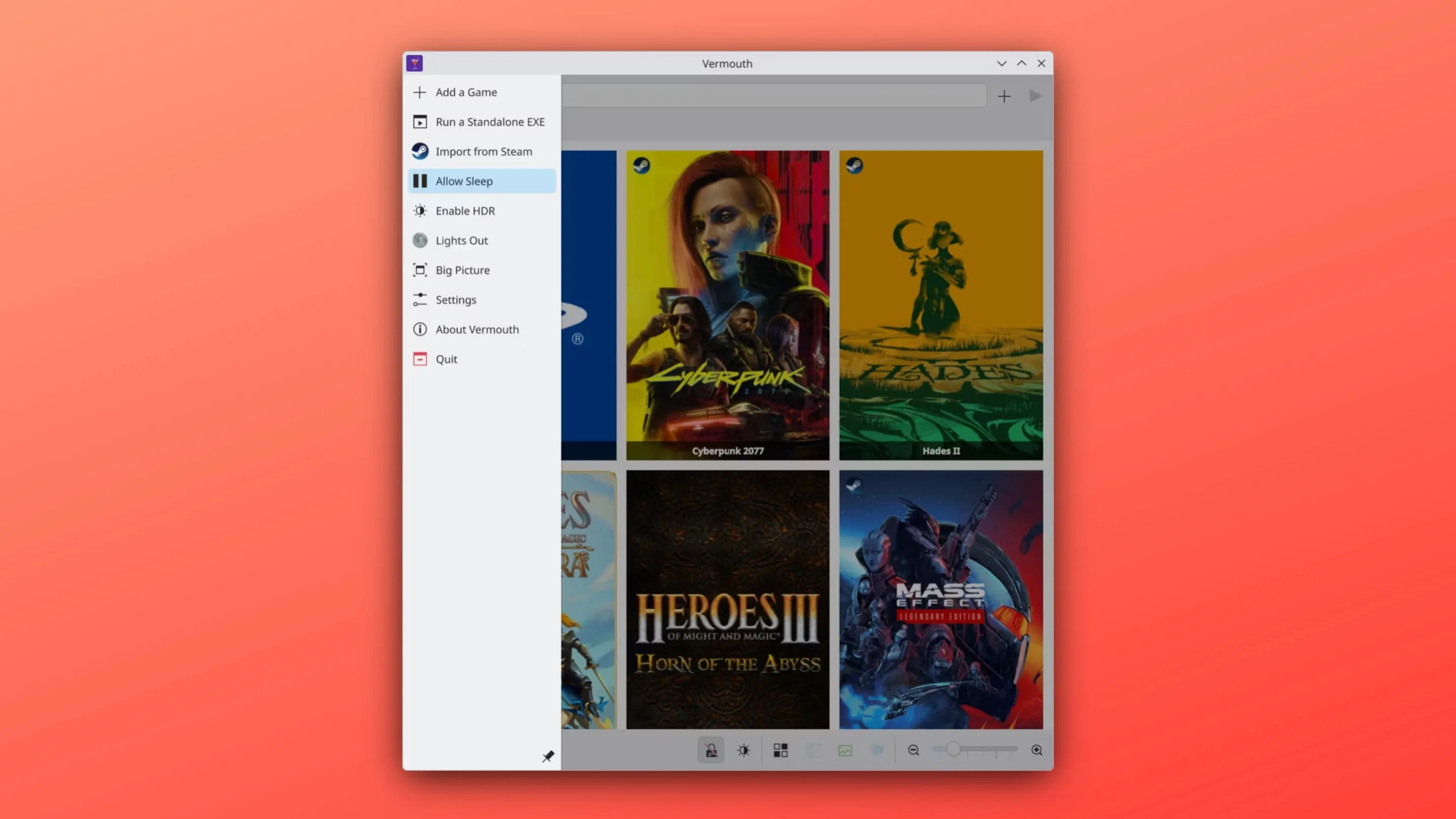Select the partially hidden Heroes fantasy cover
Image resolution: width=1456 pixels, height=819 pixels.
tap(589, 600)
